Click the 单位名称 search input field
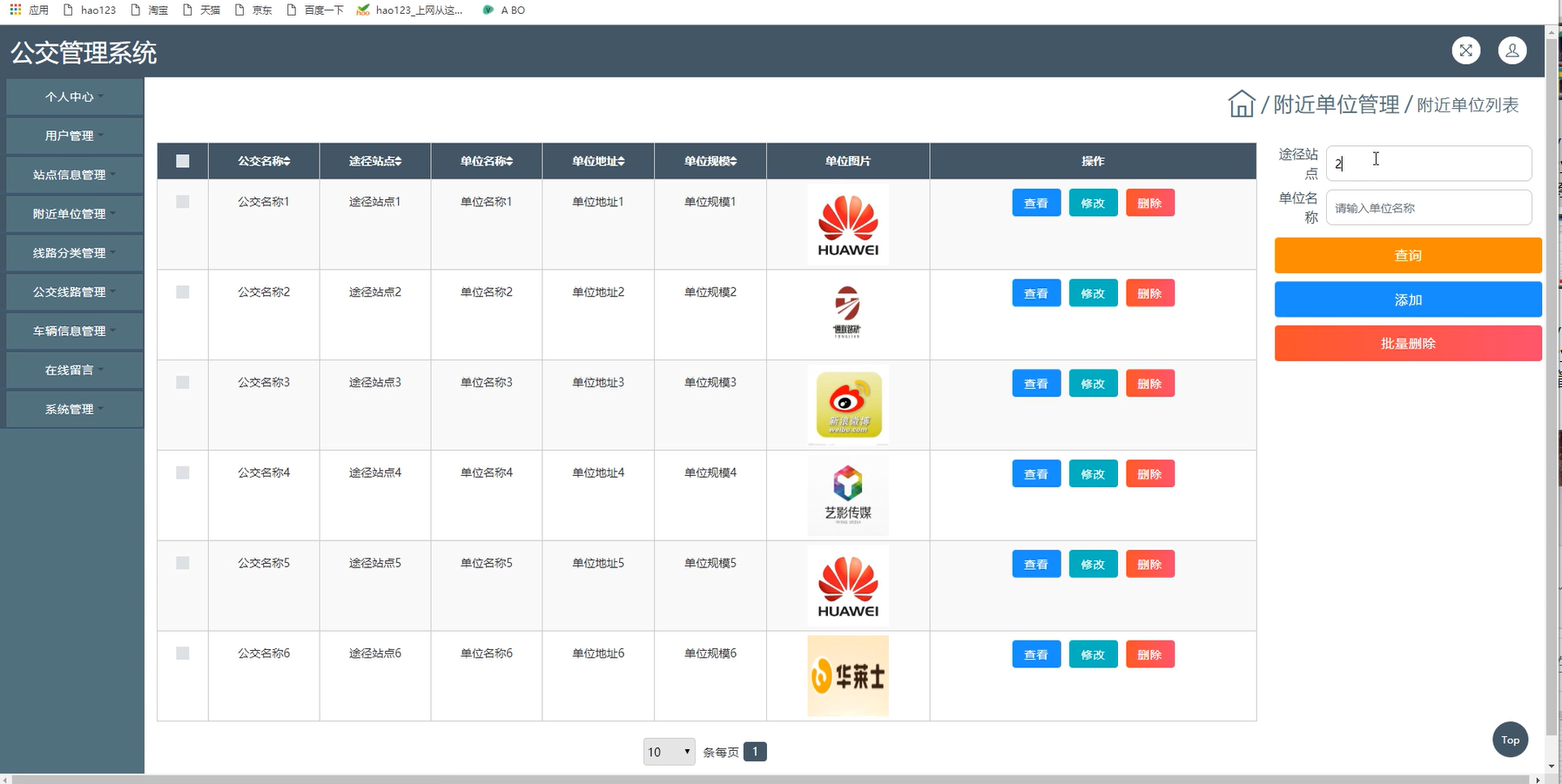 (1428, 207)
